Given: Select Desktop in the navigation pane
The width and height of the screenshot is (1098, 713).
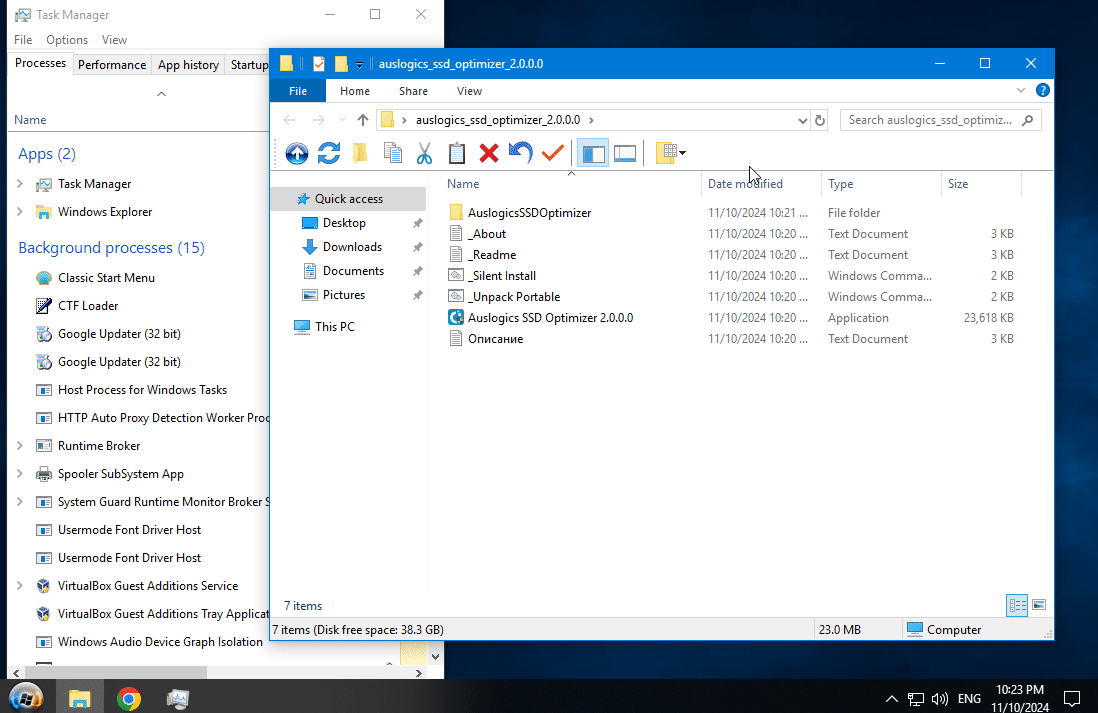Looking at the screenshot, I should click(344, 223).
